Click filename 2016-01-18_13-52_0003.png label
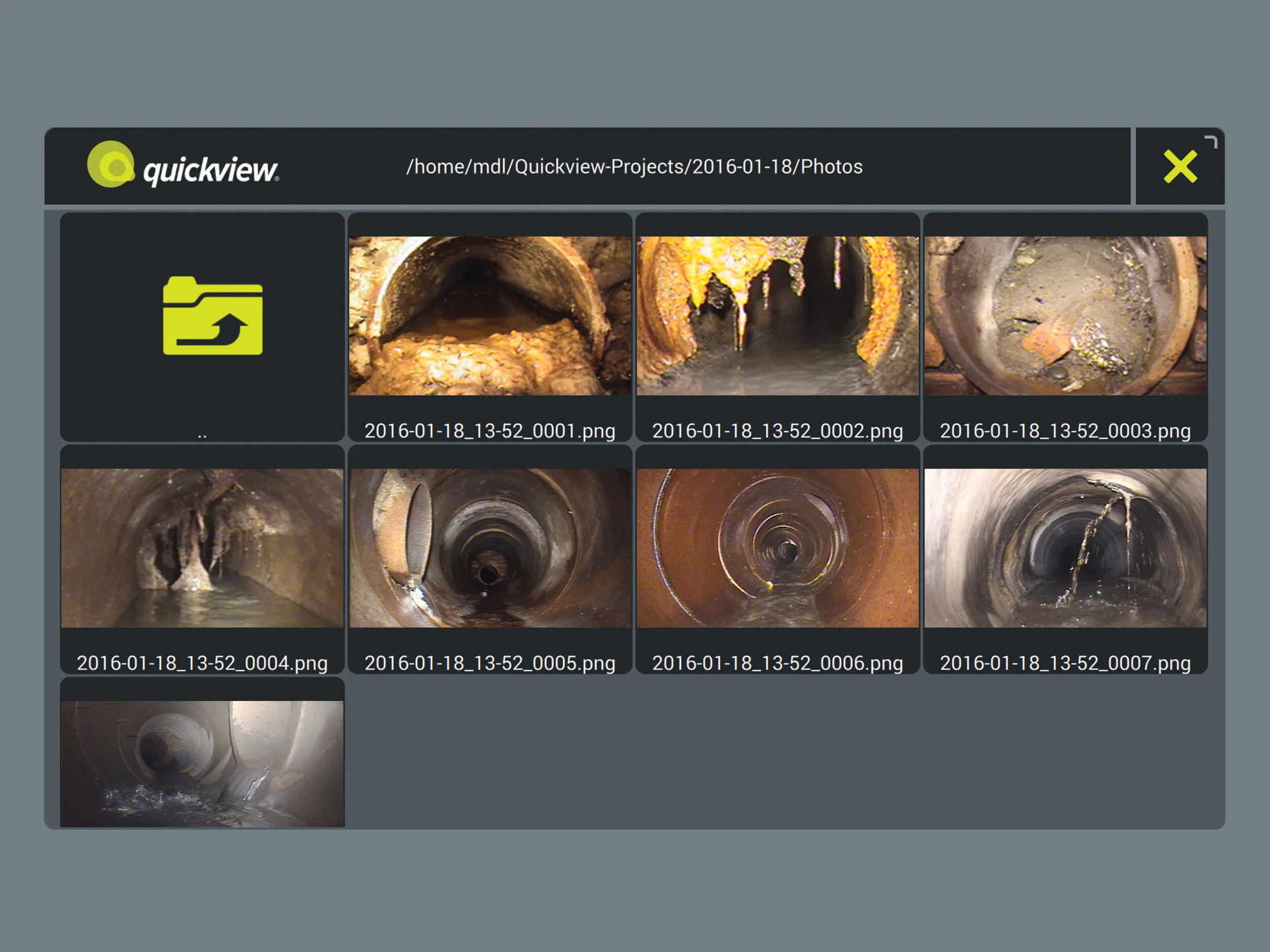 1065,431
